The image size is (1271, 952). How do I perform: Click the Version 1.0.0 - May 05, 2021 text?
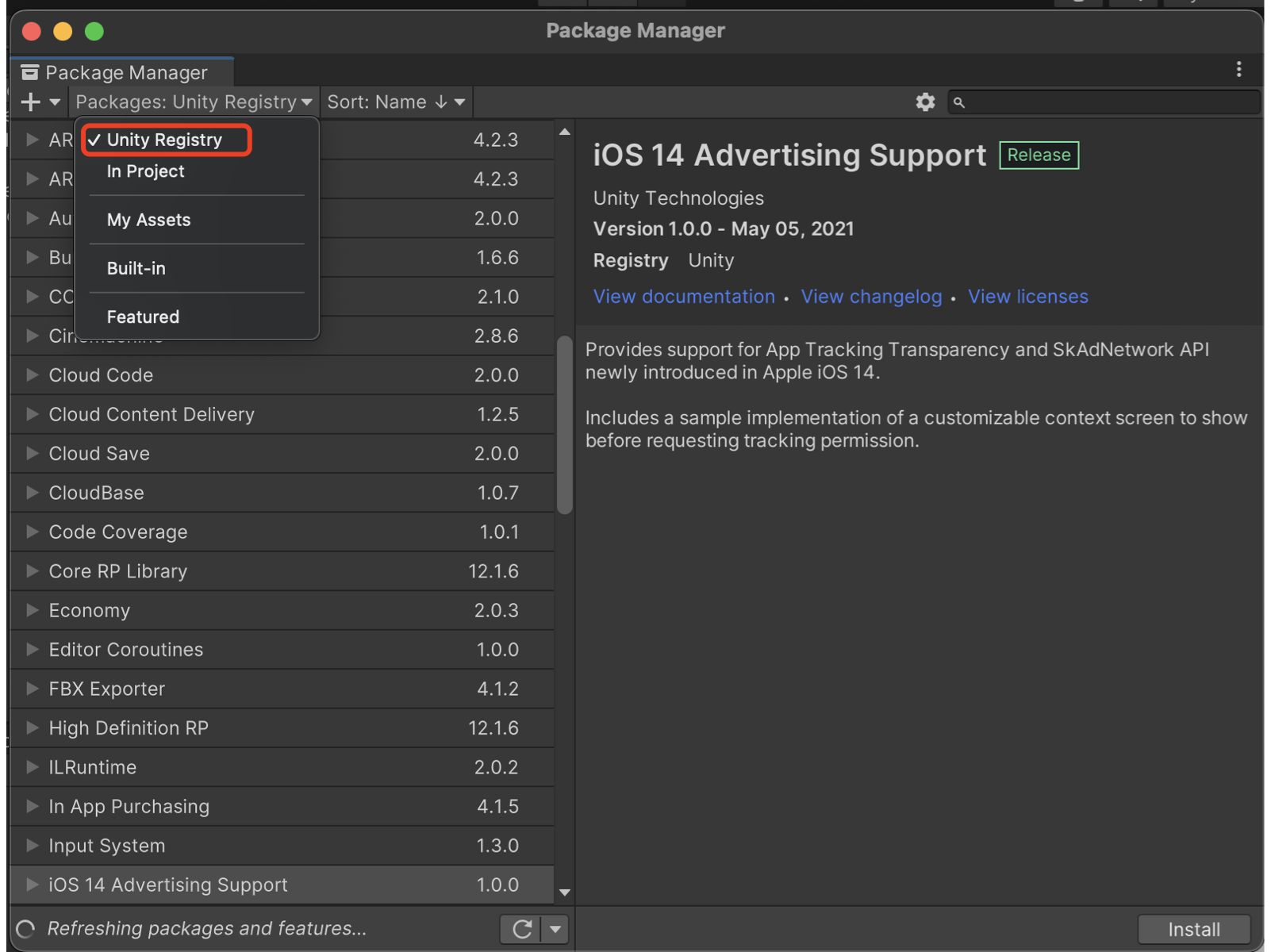724,228
